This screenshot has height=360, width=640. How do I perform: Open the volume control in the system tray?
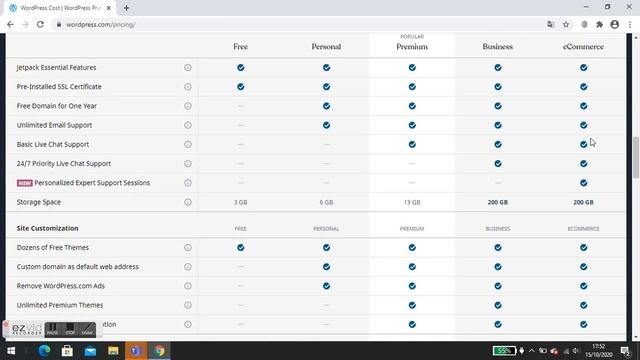576,351
